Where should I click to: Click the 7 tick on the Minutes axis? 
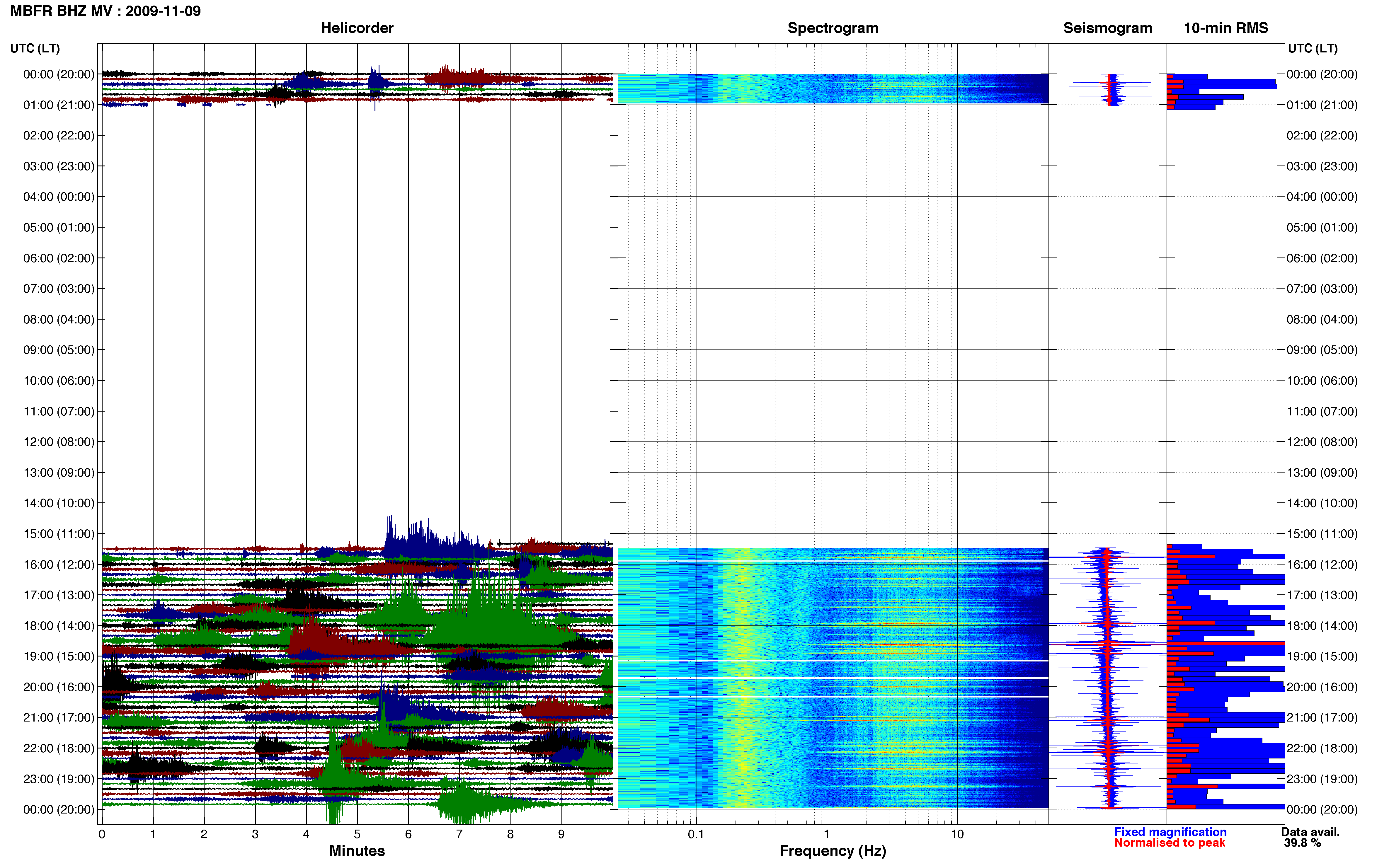click(459, 834)
